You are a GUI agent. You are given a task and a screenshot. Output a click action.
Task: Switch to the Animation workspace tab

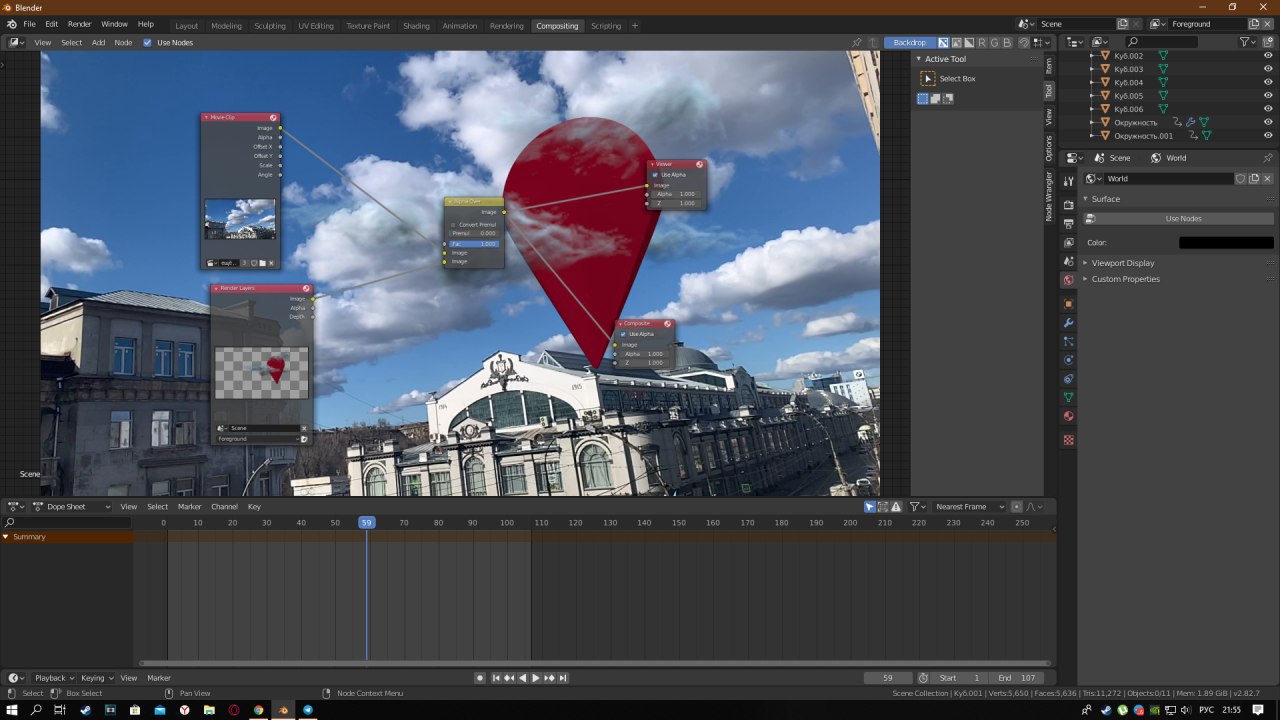click(459, 25)
